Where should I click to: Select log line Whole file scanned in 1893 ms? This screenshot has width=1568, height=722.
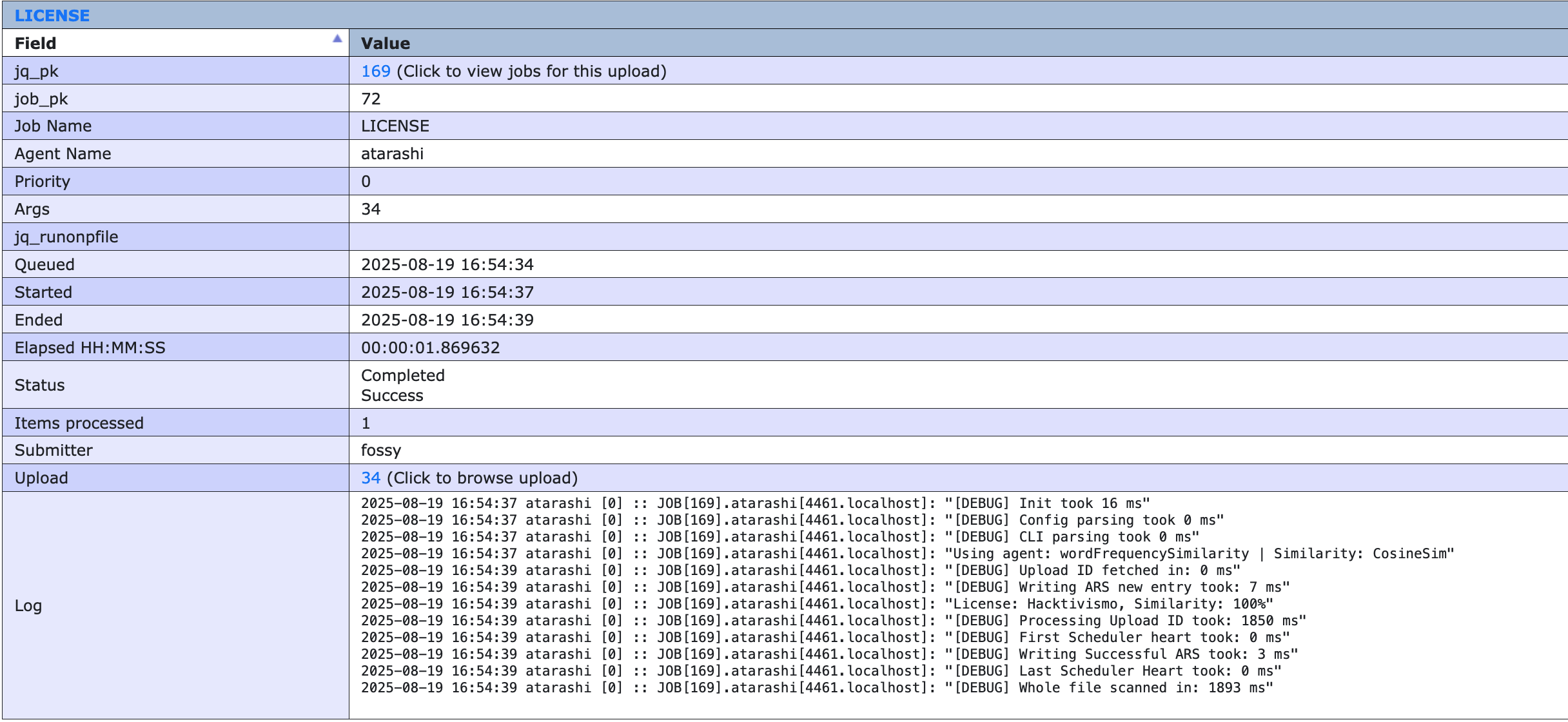tap(818, 687)
